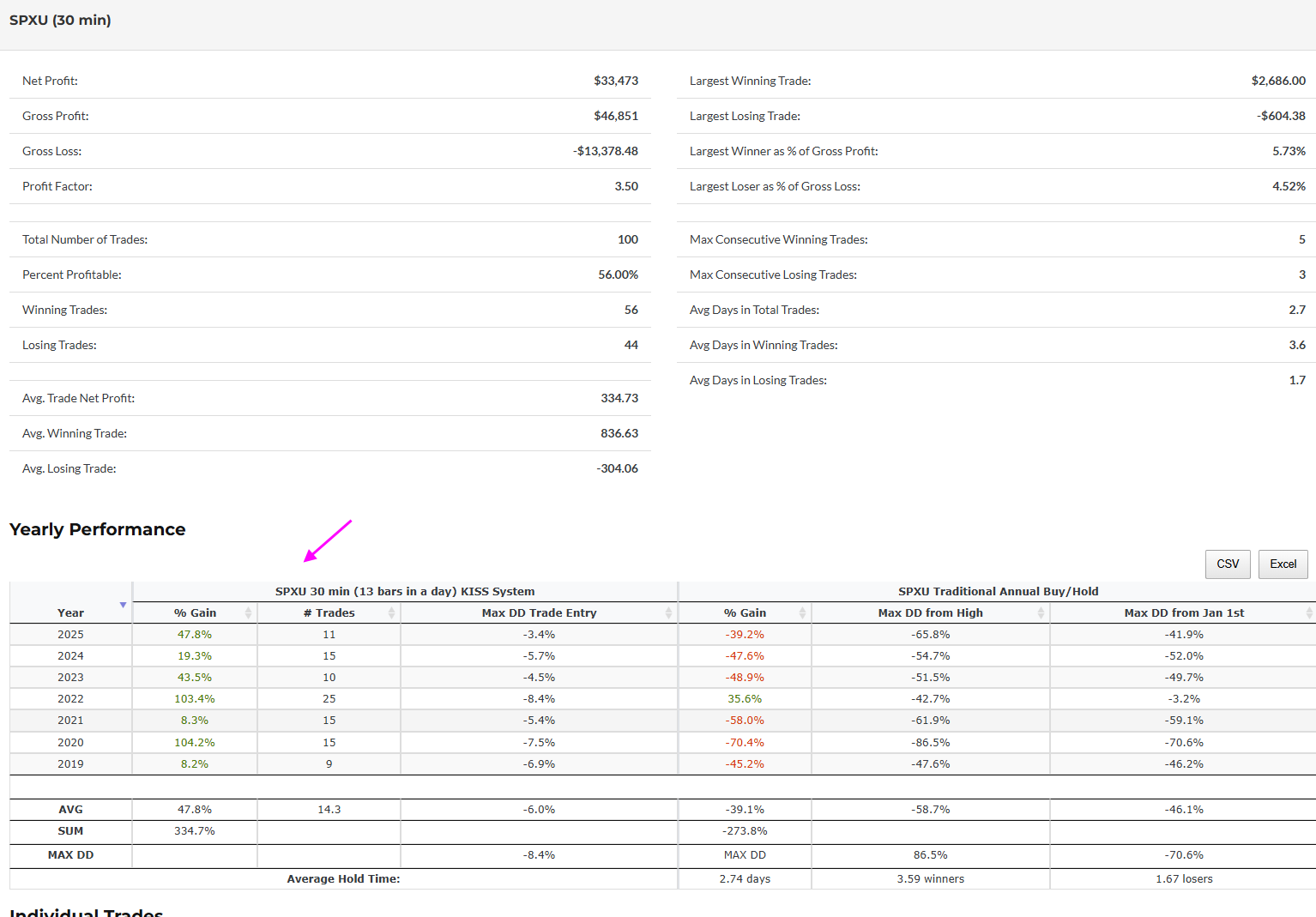Export the yearly table as CSV
The width and height of the screenshot is (1316, 917).
click(1228, 564)
